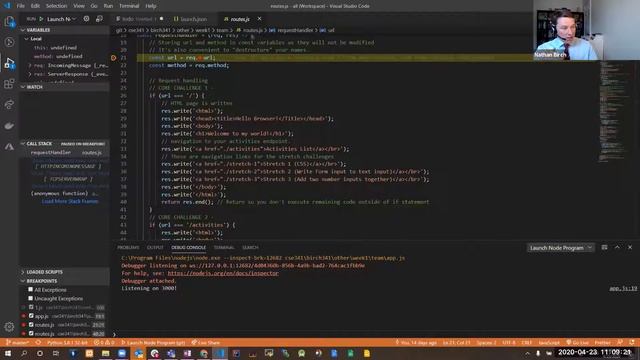
Task: Switch to the Output panel tab
Action: (x=155, y=247)
